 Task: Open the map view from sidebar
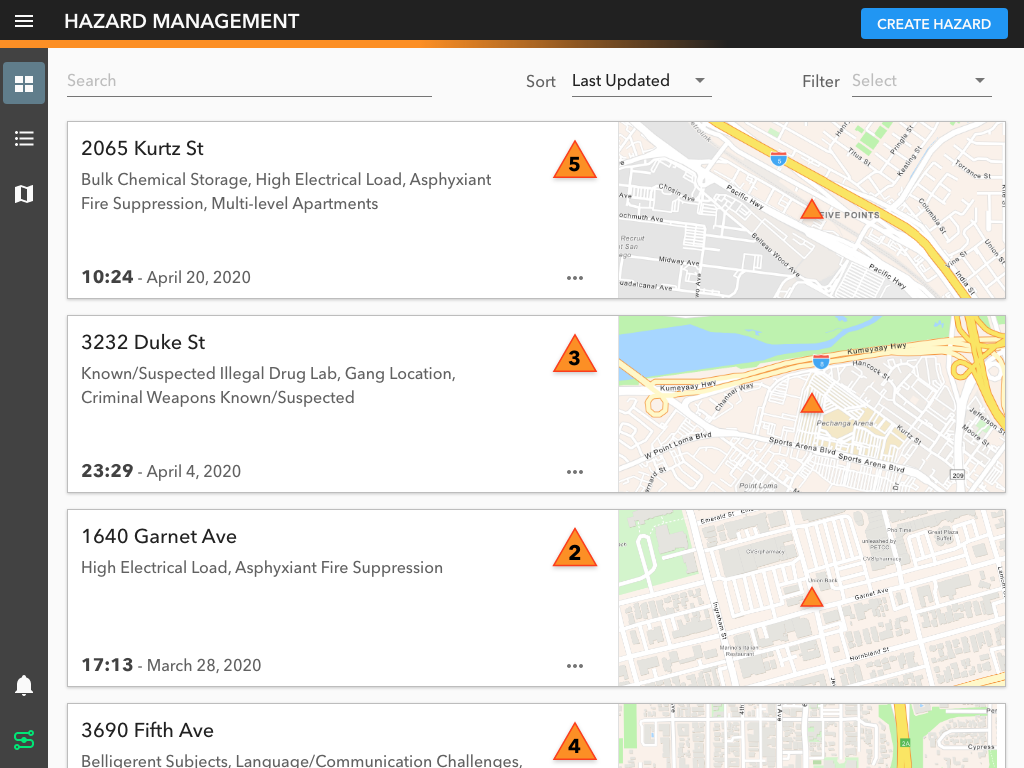24,194
